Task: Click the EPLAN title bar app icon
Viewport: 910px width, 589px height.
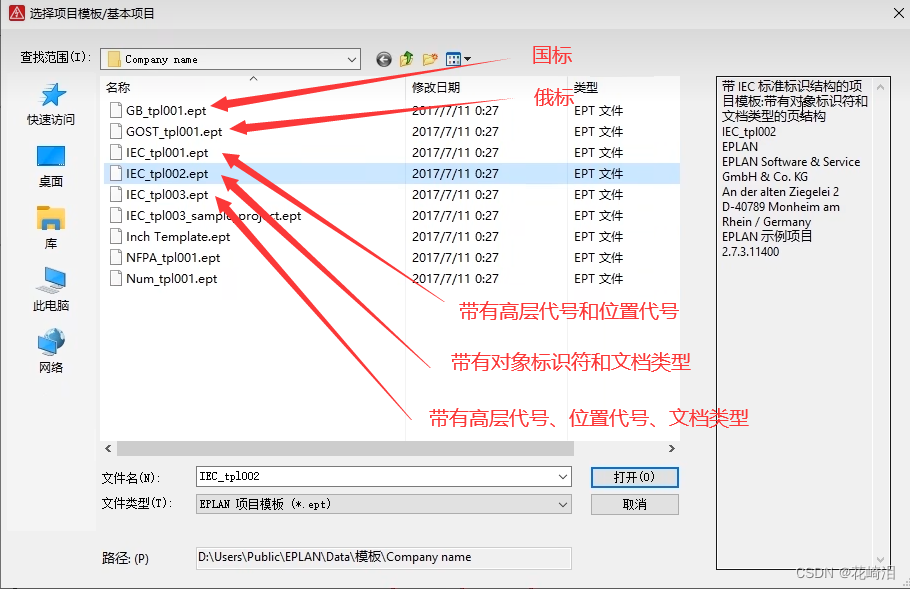Action: pyautogui.click(x=17, y=13)
